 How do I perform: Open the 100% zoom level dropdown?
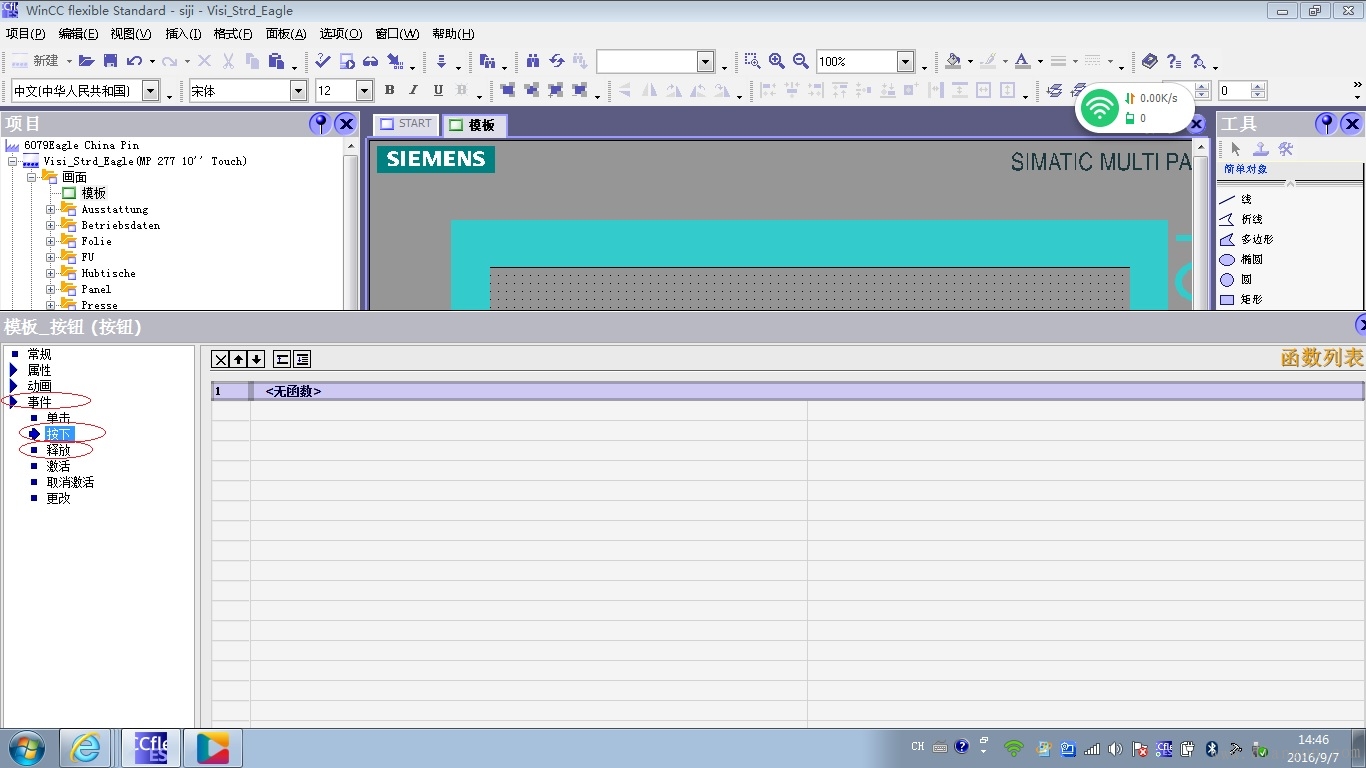click(905, 62)
